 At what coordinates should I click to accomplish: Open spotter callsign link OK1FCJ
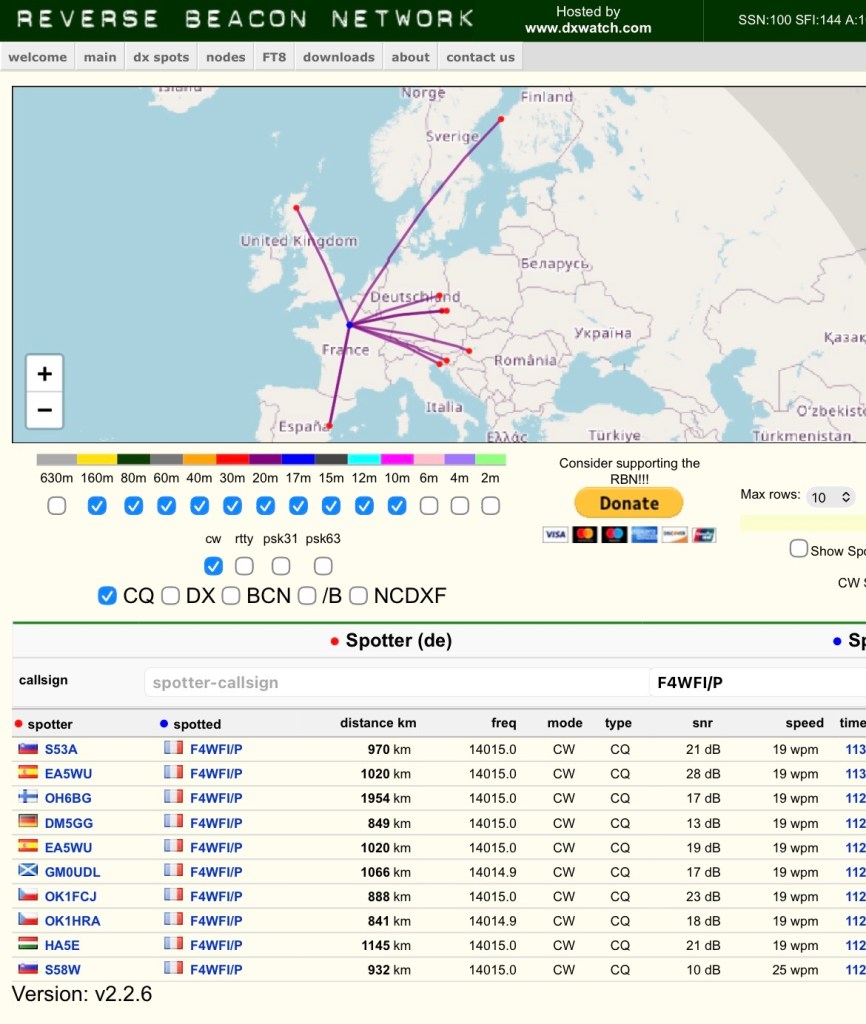pyautogui.click(x=70, y=896)
